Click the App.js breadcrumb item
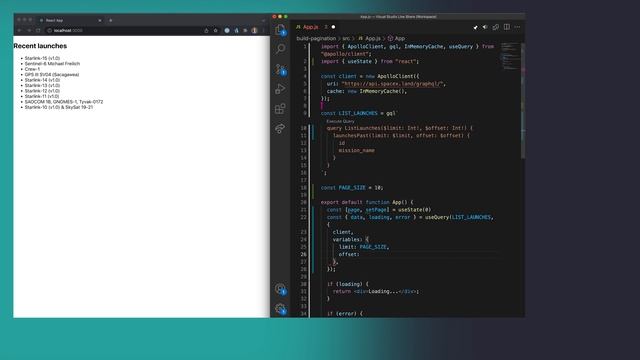The width and height of the screenshot is (640, 360). [x=370, y=38]
